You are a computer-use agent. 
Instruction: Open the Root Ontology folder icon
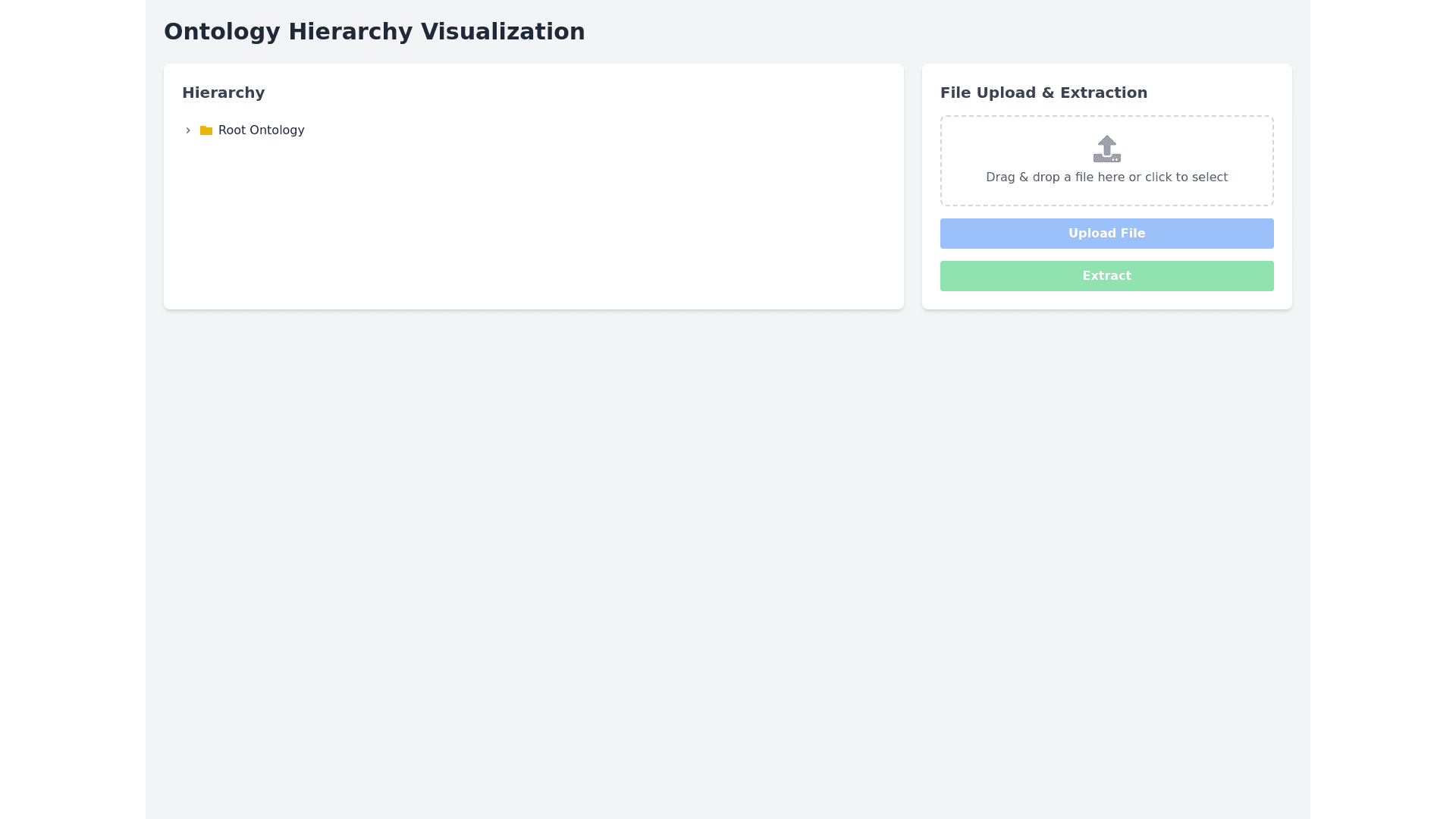pyautogui.click(x=206, y=130)
